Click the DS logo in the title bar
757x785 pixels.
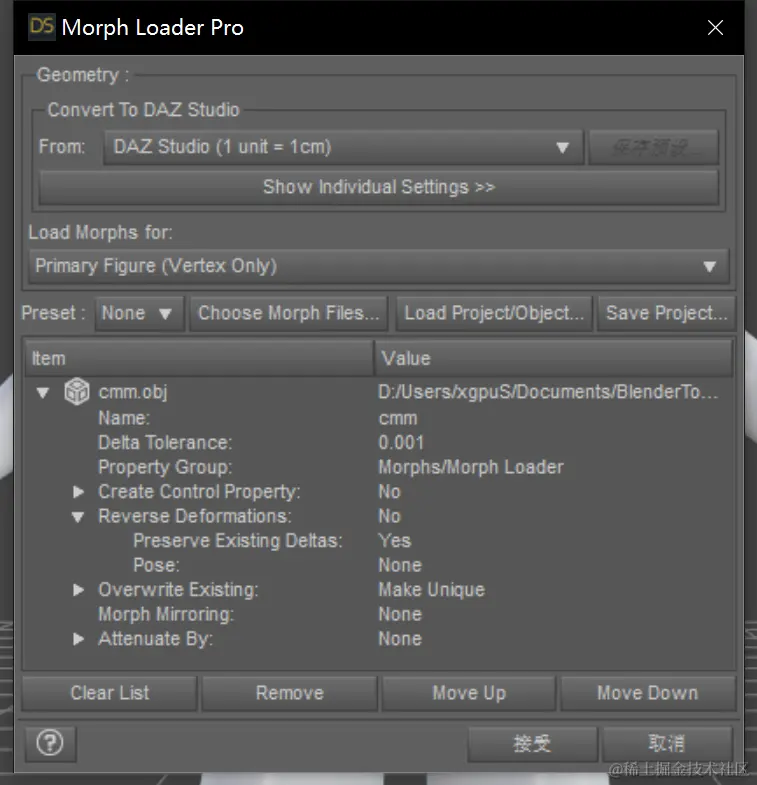click(x=42, y=27)
